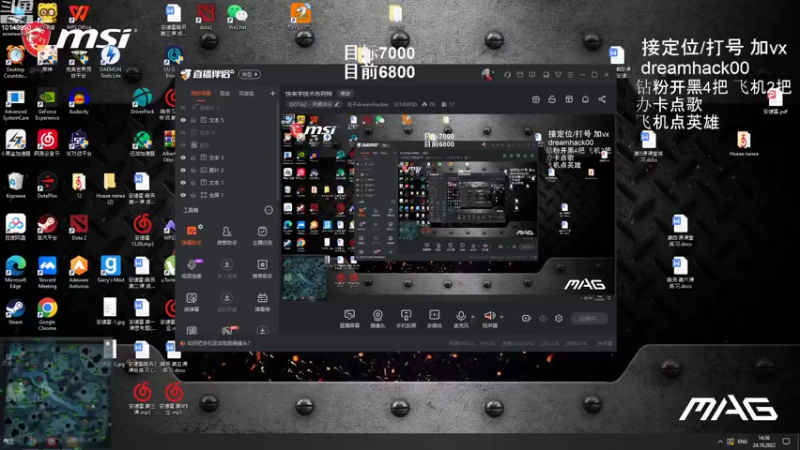This screenshot has height=450, width=800.
Task: Open the notification bell in 直播伴侣
Action: 585,99
